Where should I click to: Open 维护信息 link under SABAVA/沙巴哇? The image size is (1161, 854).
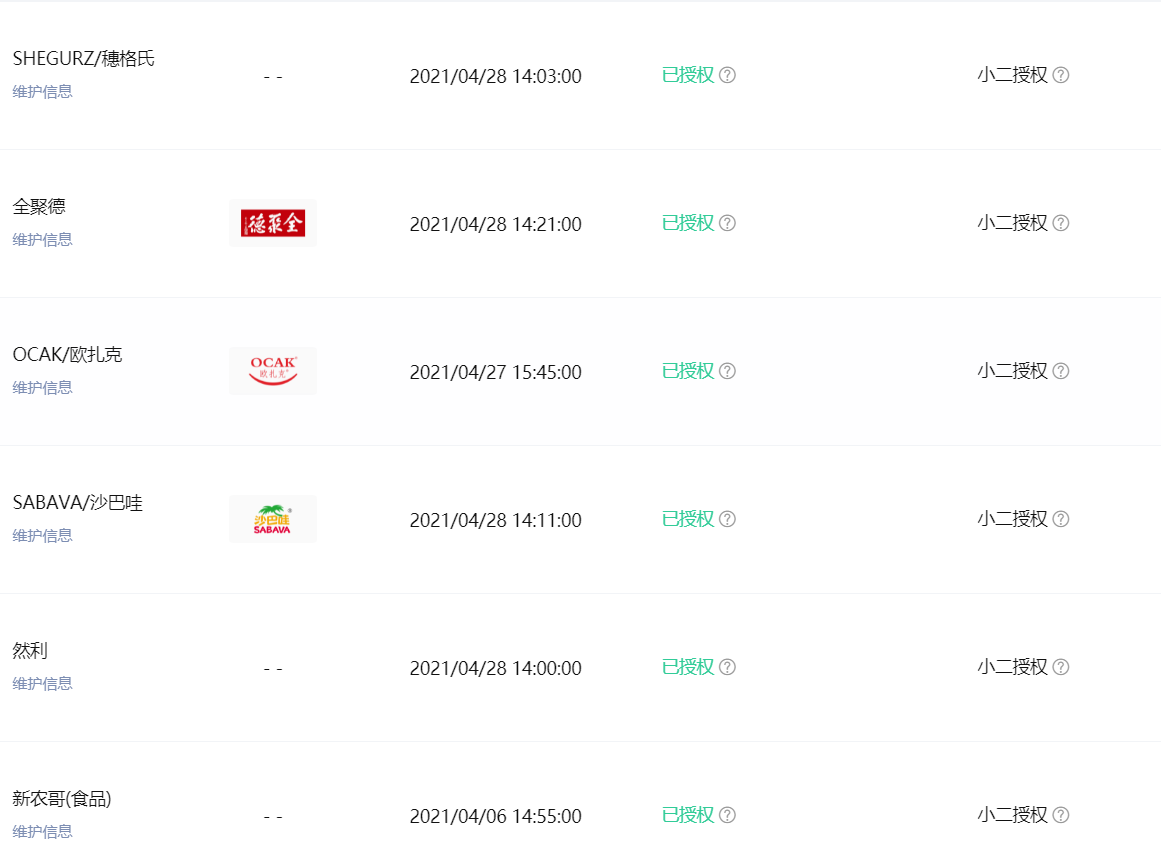coord(42,536)
